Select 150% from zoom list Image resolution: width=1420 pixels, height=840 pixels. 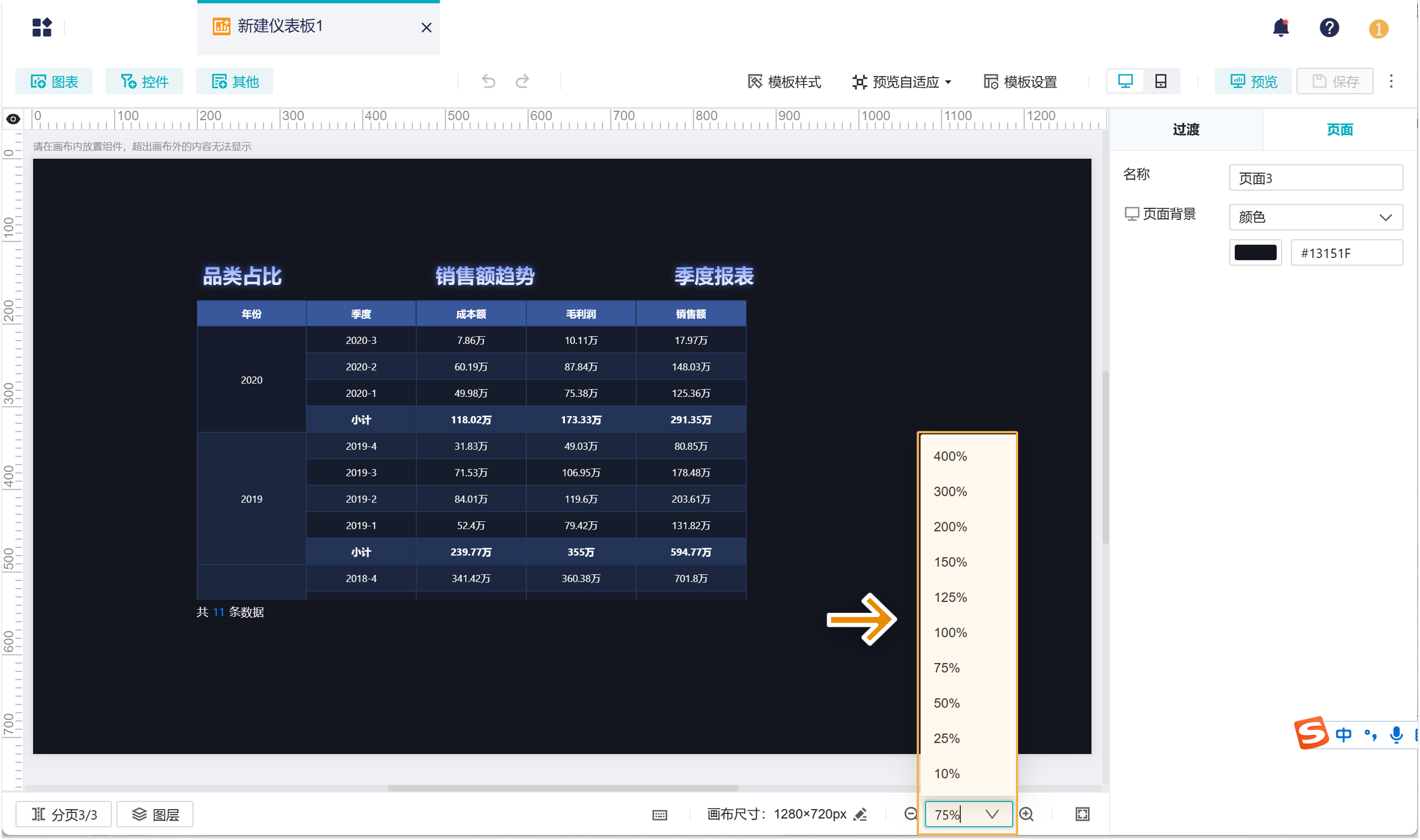[x=950, y=562]
